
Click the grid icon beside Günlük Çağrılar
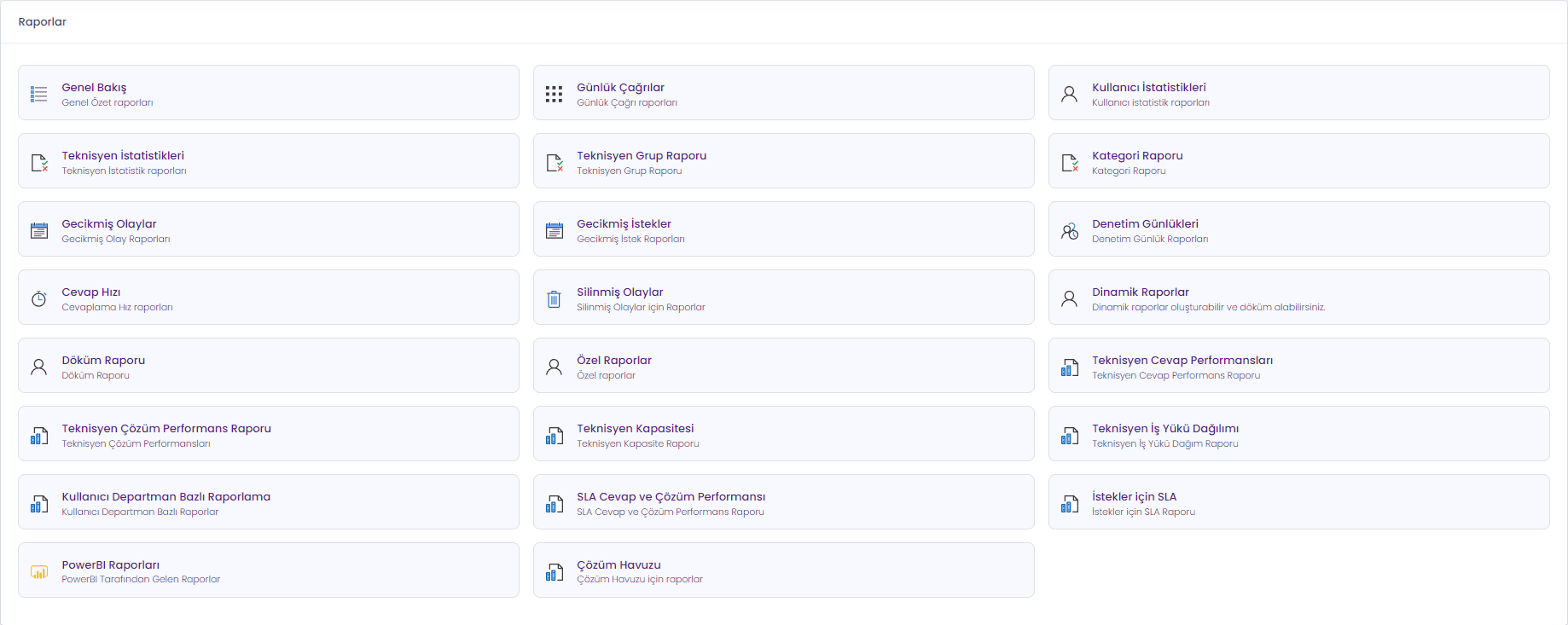pos(555,94)
